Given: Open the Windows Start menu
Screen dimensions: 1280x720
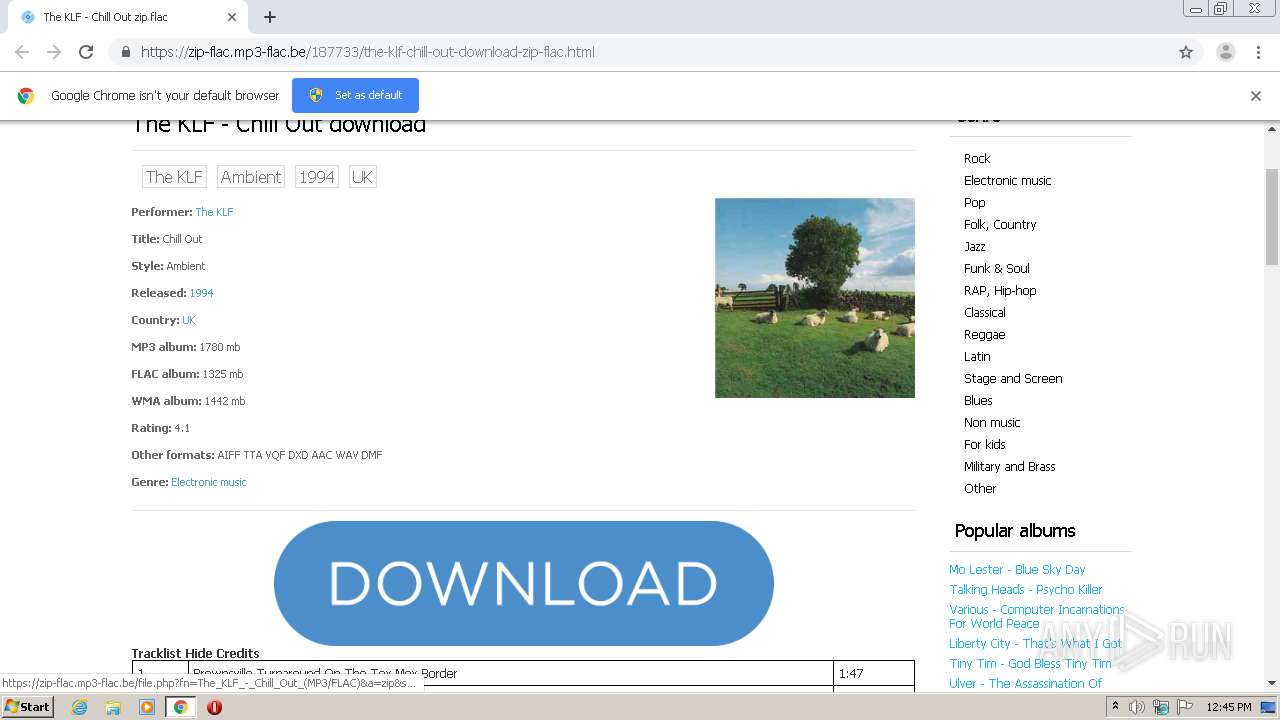Looking at the screenshot, I should point(27,707).
